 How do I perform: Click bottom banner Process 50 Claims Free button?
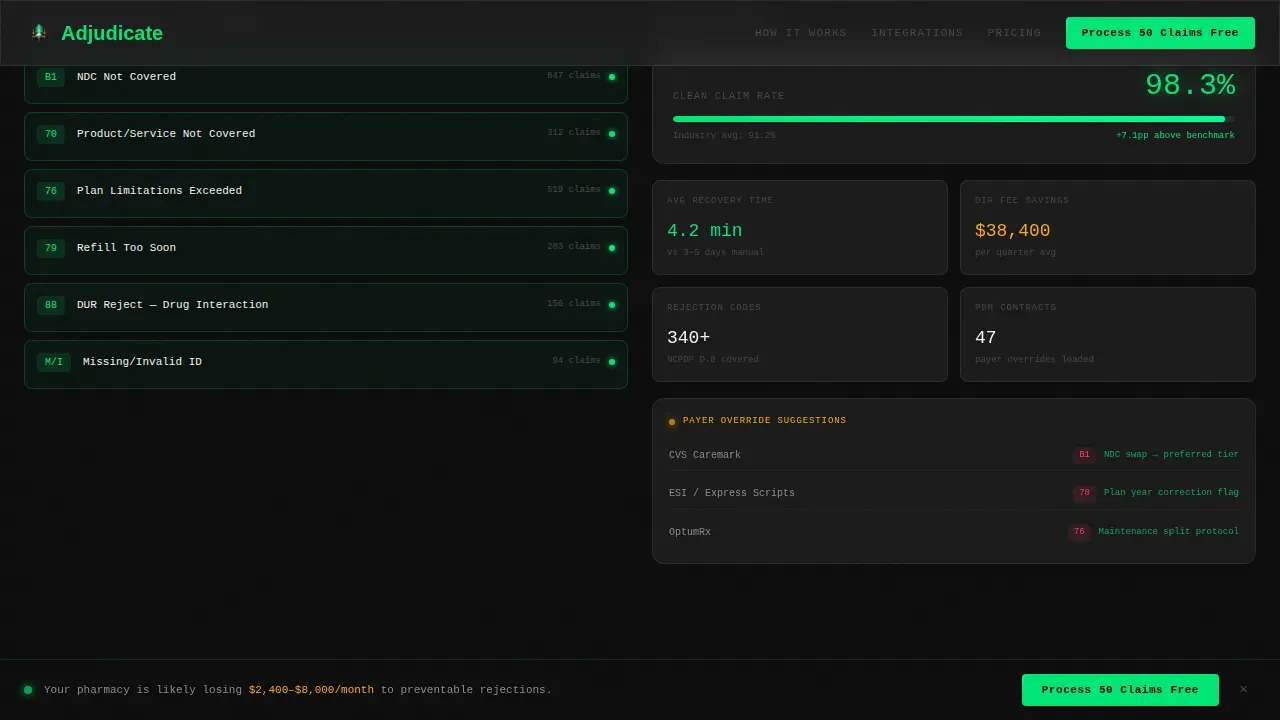pyautogui.click(x=1120, y=690)
